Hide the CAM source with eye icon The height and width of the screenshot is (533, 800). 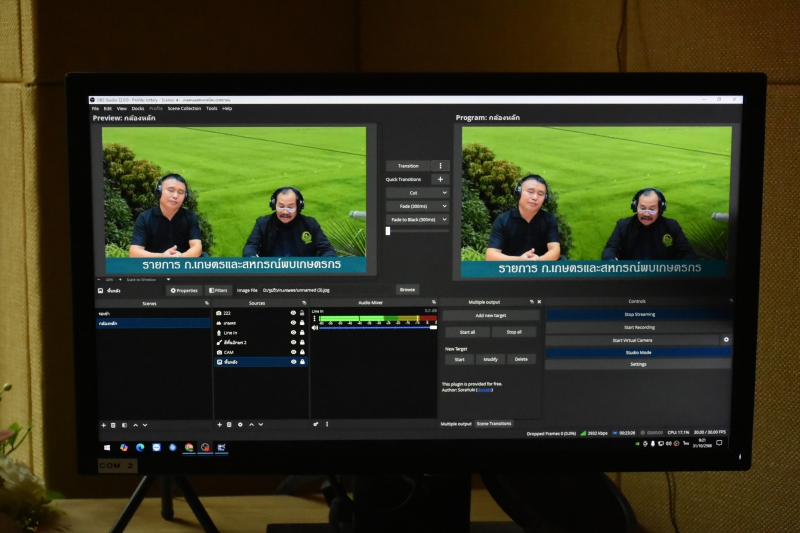point(293,351)
